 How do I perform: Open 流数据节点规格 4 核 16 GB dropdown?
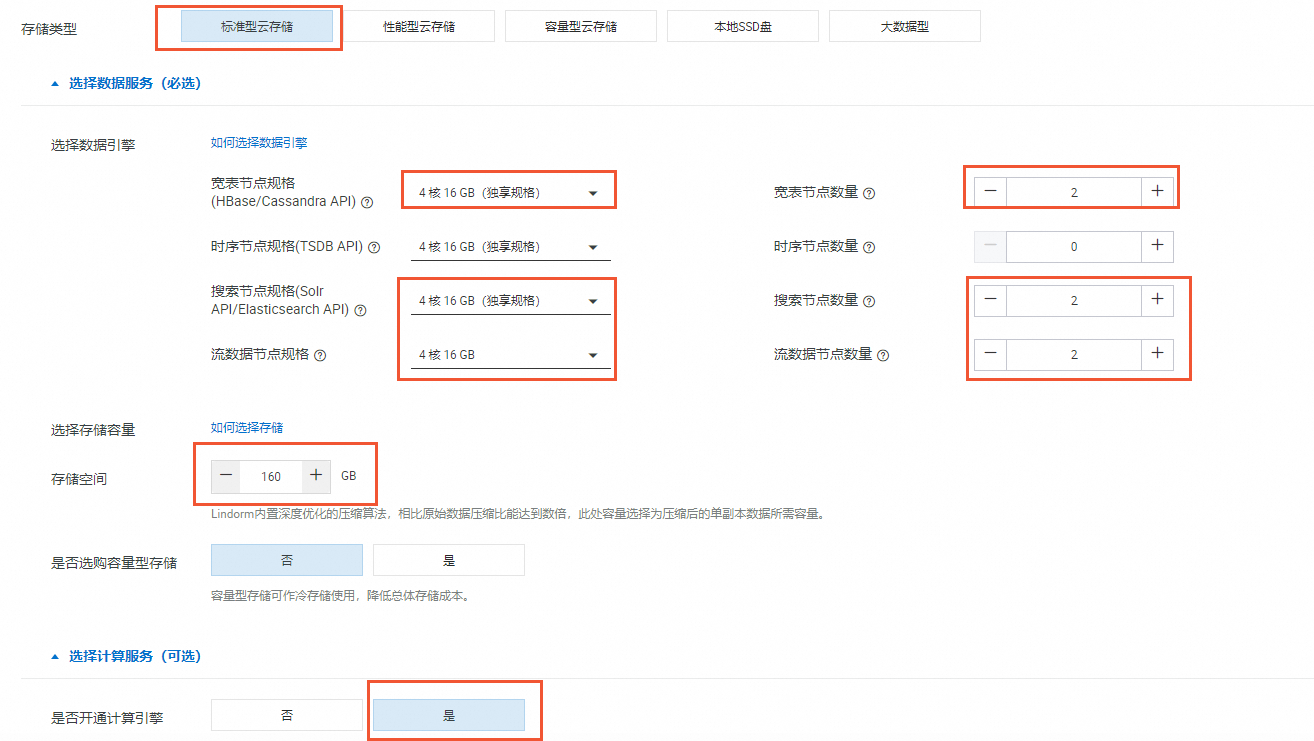click(x=510, y=354)
